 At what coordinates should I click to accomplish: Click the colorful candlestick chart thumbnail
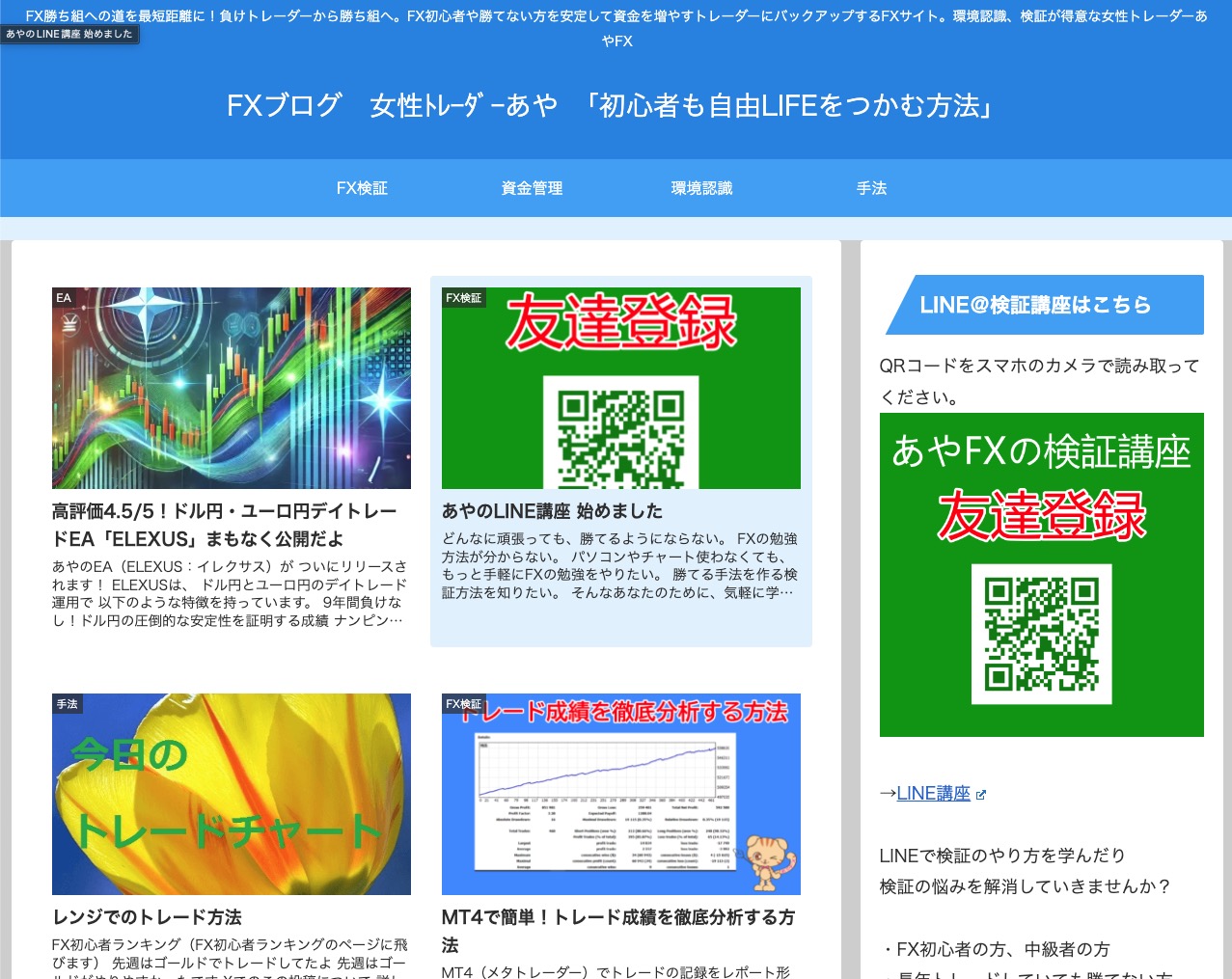click(232, 388)
